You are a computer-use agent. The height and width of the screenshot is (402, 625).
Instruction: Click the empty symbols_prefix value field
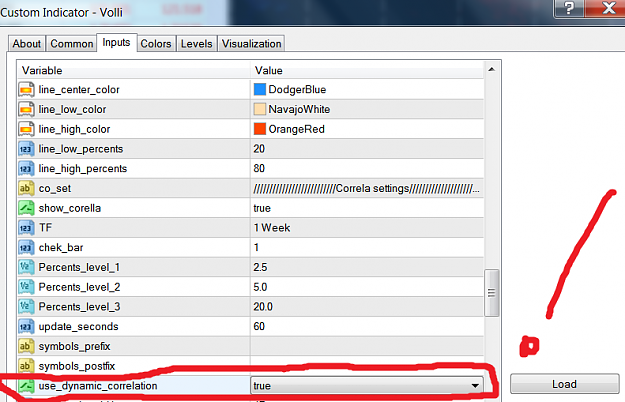pos(367,346)
